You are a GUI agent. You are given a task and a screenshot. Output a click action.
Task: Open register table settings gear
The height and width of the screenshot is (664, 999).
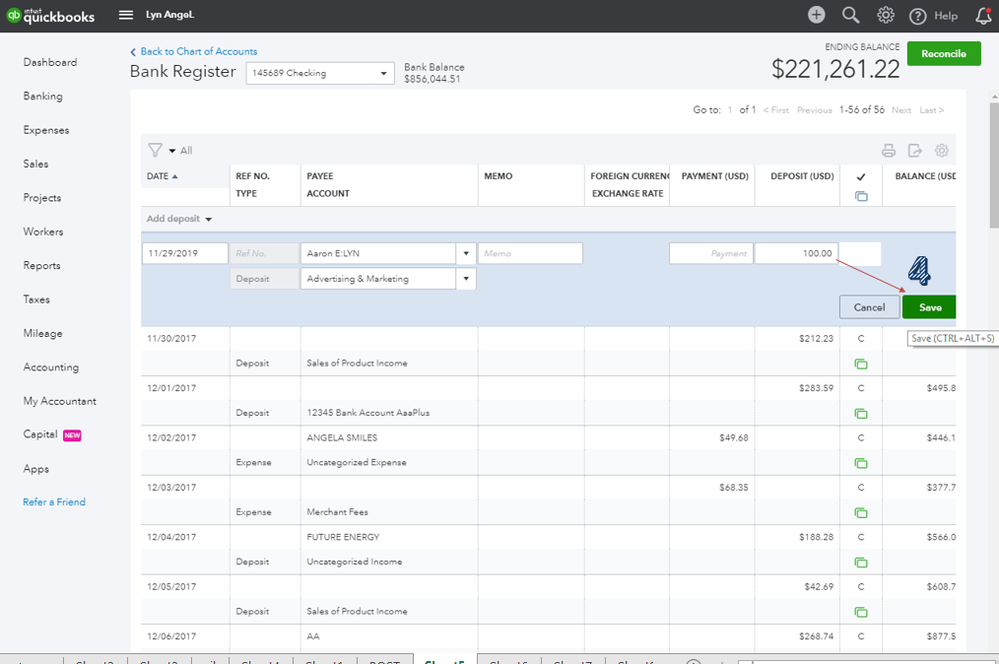click(x=942, y=150)
